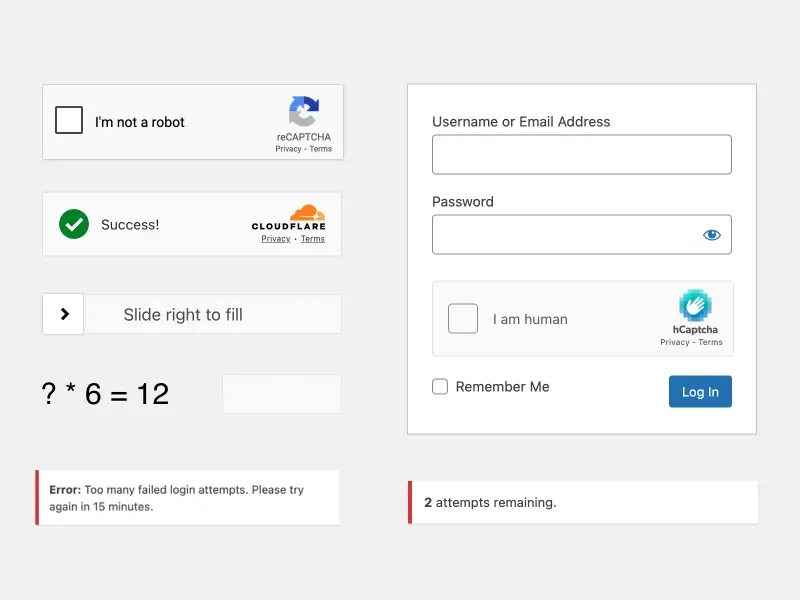Click the "hCaptcha" brand text
The width and height of the screenshot is (800, 600).
tap(695, 330)
